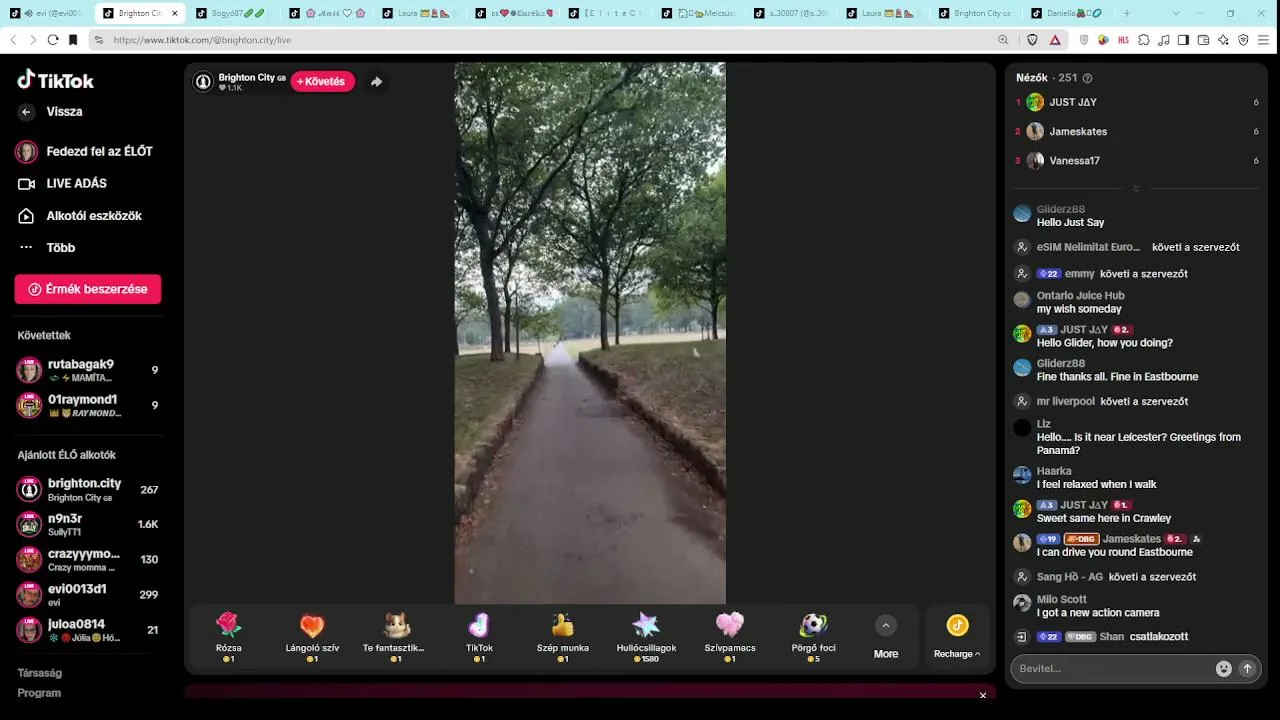Go back using browser back arrow
The width and height of the screenshot is (1280, 720).
13,40
